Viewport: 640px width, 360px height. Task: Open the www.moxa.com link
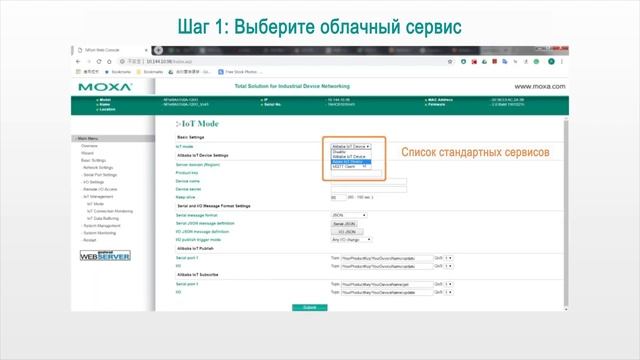point(540,87)
